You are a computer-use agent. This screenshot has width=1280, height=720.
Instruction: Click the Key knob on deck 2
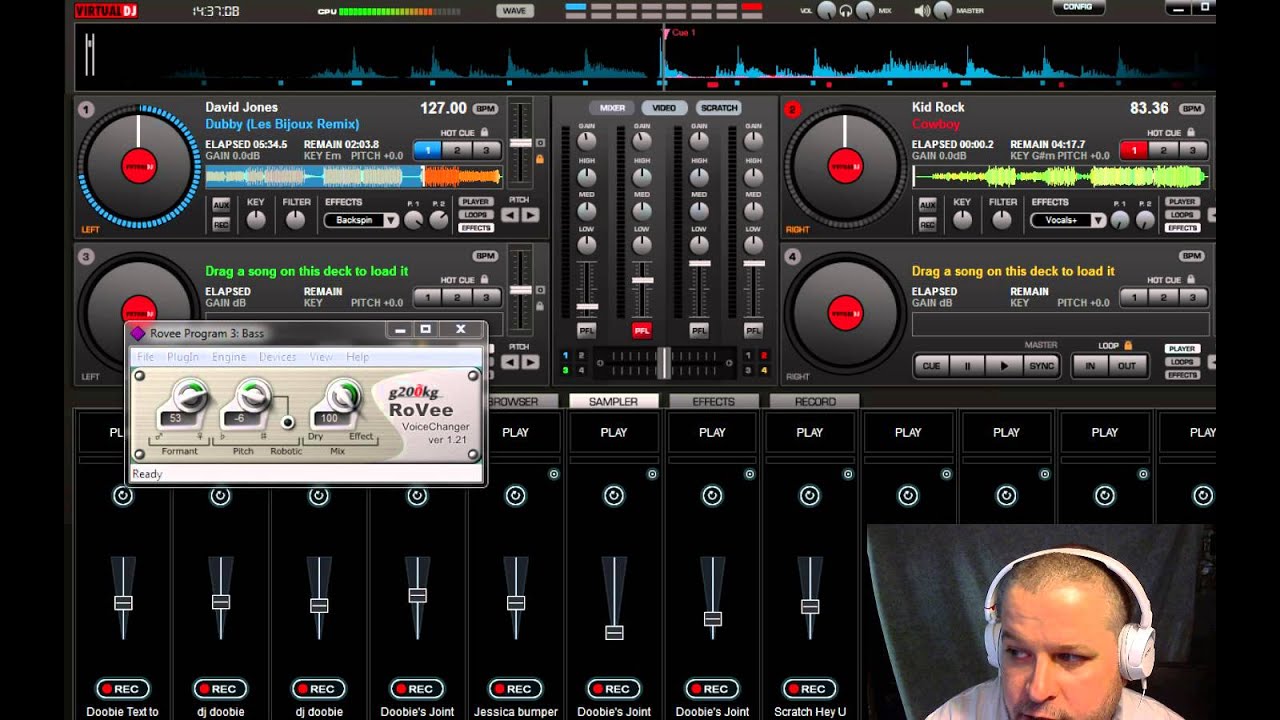(x=962, y=220)
